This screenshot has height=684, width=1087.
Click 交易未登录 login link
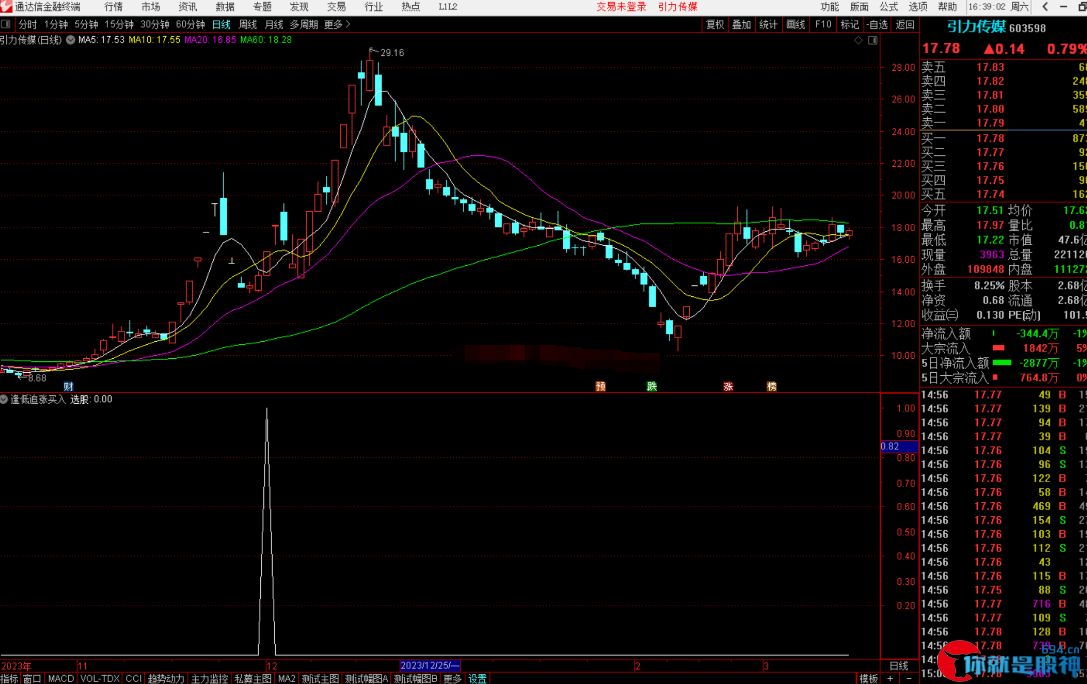click(621, 6)
